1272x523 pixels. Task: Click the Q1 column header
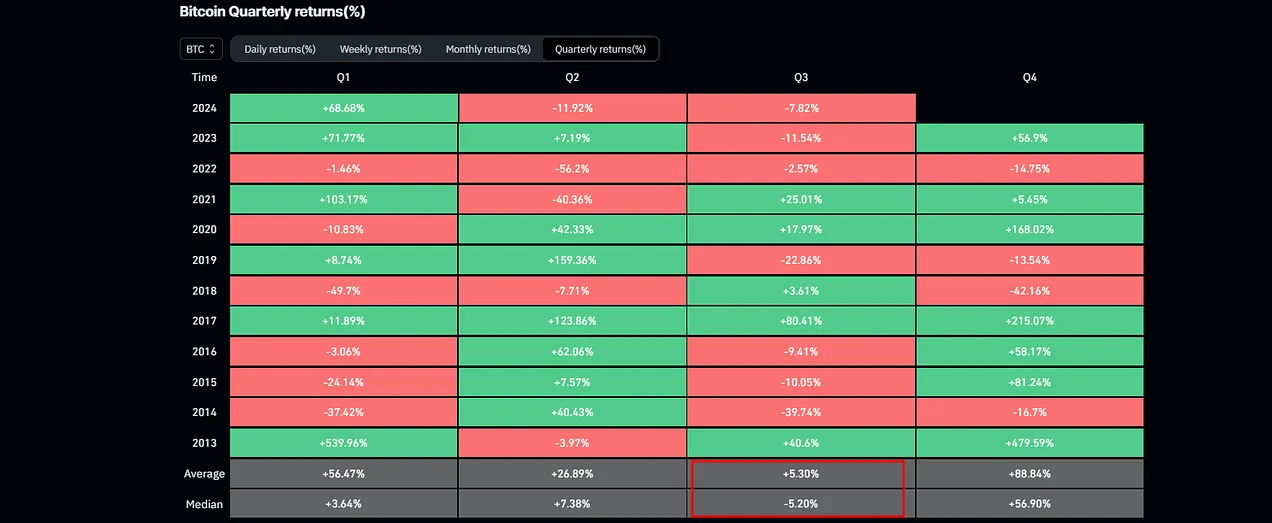click(343, 77)
